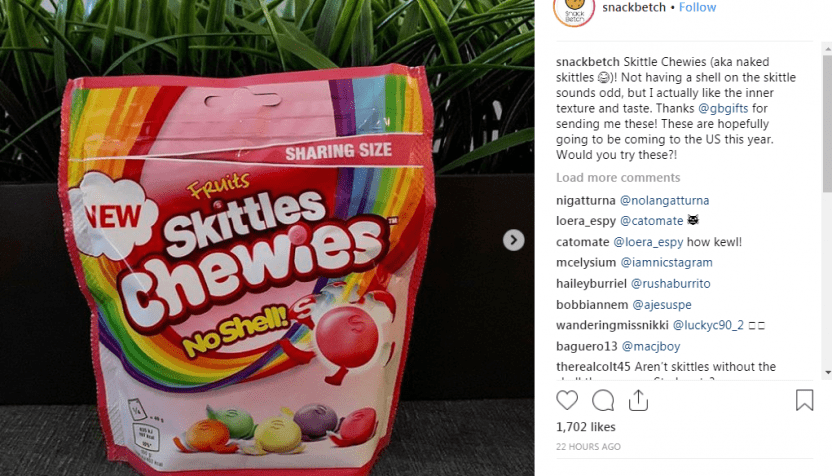The width and height of the screenshot is (832, 476).
Task: Open comments with the speech bubble icon
Action: 603,401
